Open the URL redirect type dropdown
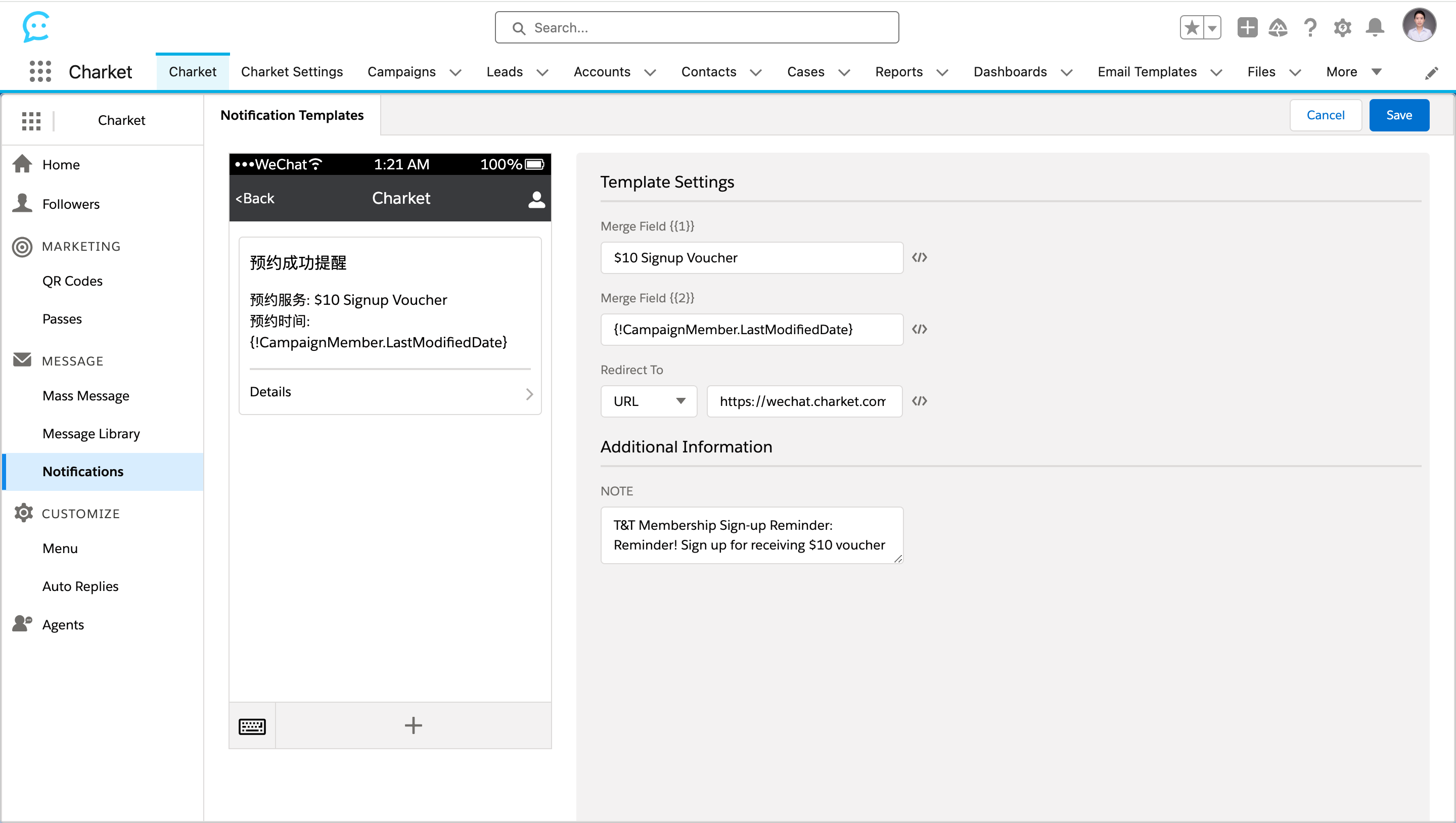 [648, 401]
